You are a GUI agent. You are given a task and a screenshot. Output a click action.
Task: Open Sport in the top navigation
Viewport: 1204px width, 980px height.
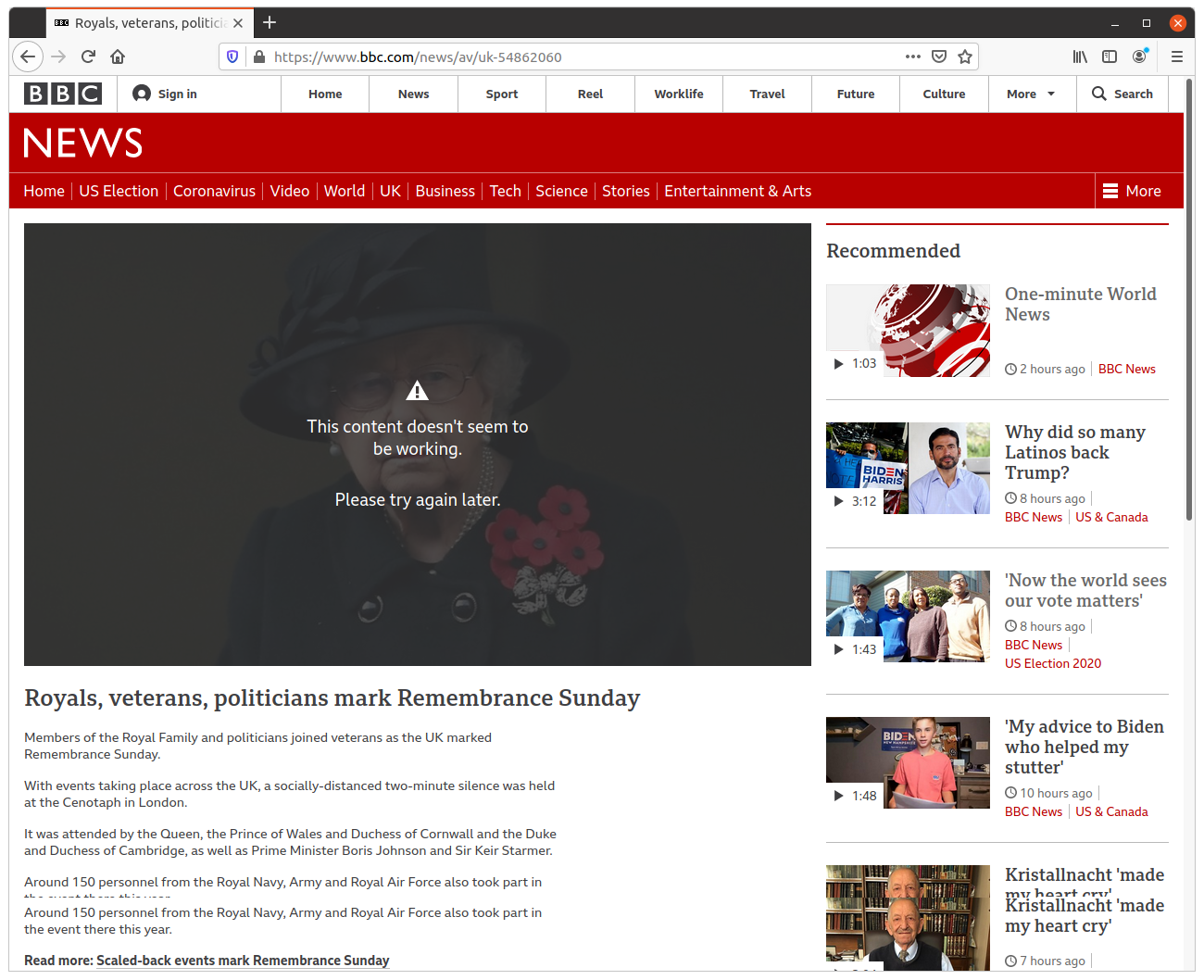coord(502,94)
